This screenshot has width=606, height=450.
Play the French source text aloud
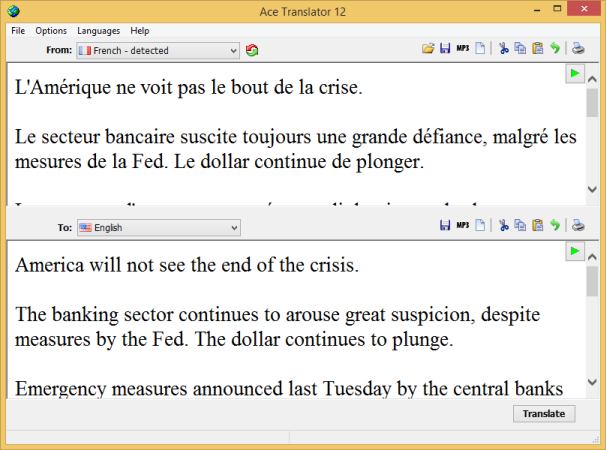coord(575,74)
